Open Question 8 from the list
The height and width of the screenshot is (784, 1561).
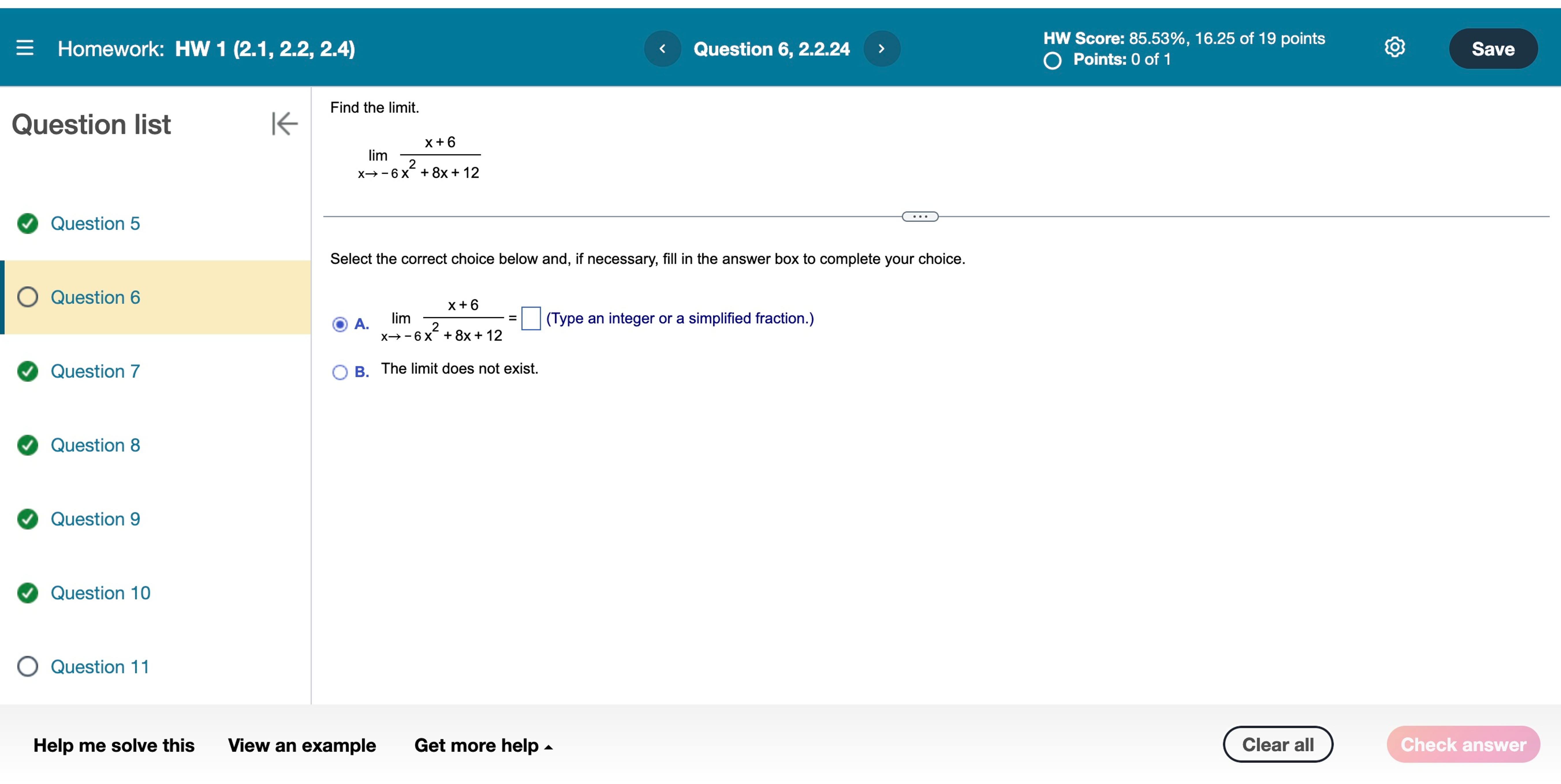95,445
